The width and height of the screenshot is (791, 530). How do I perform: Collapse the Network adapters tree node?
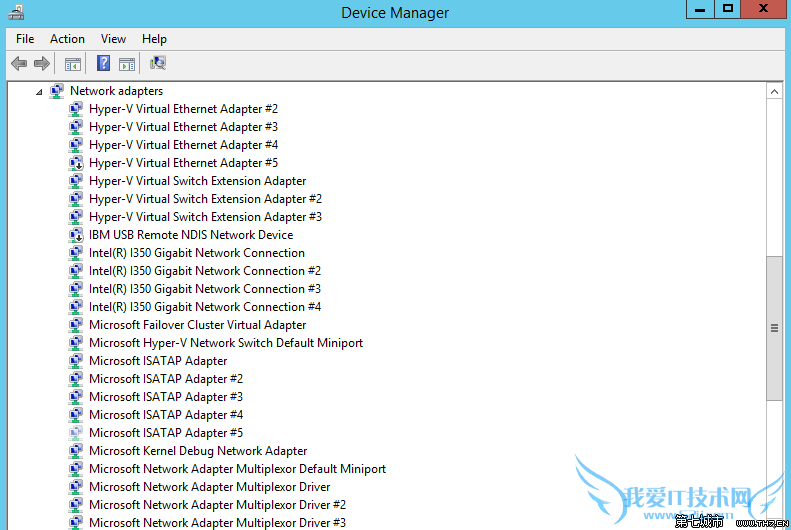pos(39,92)
